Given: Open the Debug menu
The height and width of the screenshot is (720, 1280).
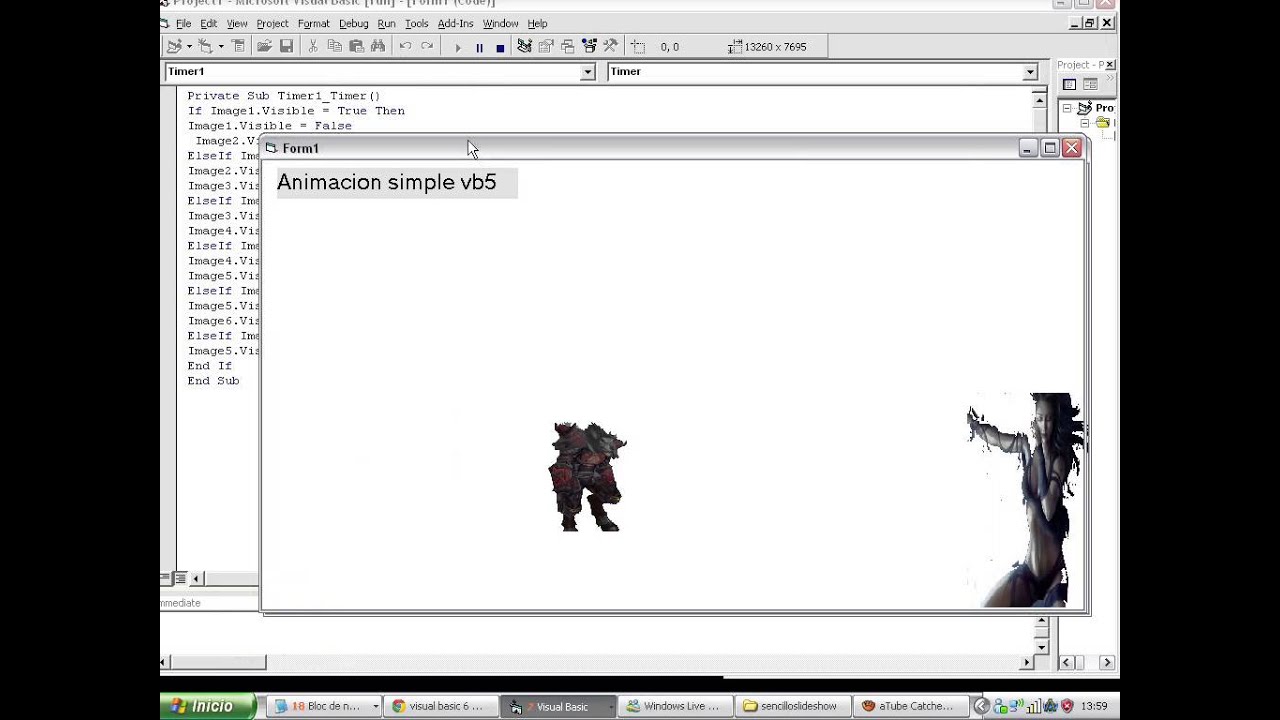Looking at the screenshot, I should pyautogui.click(x=353, y=23).
